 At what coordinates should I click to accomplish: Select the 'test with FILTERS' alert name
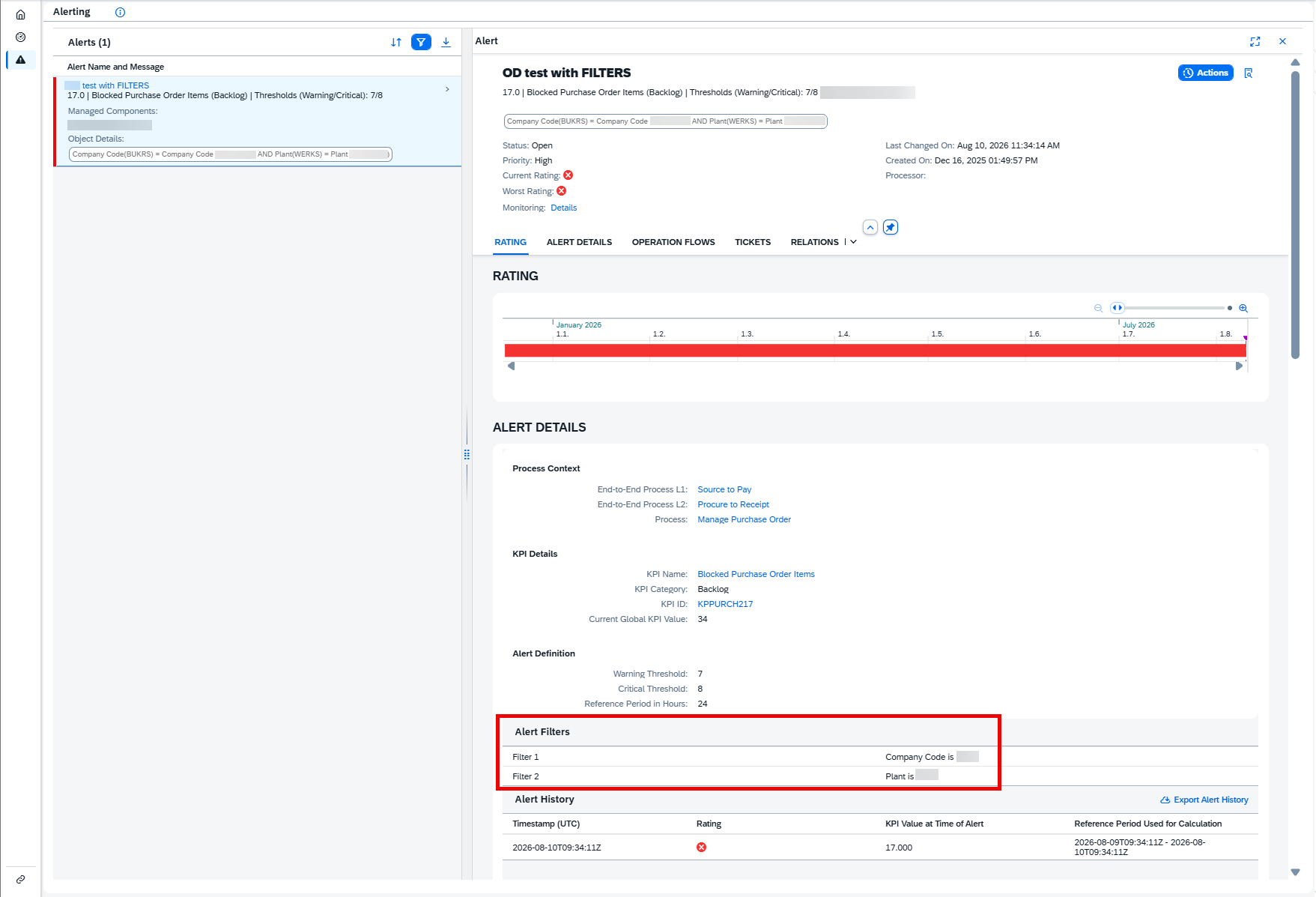coord(115,85)
